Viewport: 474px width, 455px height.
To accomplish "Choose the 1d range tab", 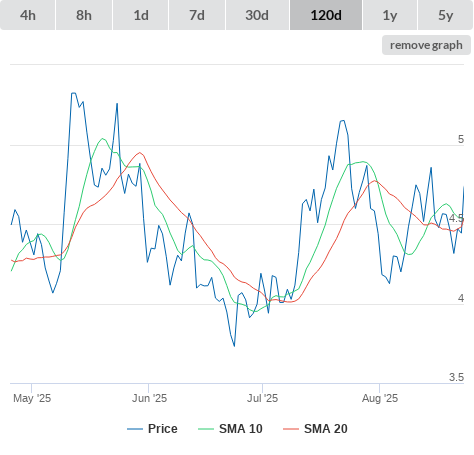I will pyautogui.click(x=141, y=15).
